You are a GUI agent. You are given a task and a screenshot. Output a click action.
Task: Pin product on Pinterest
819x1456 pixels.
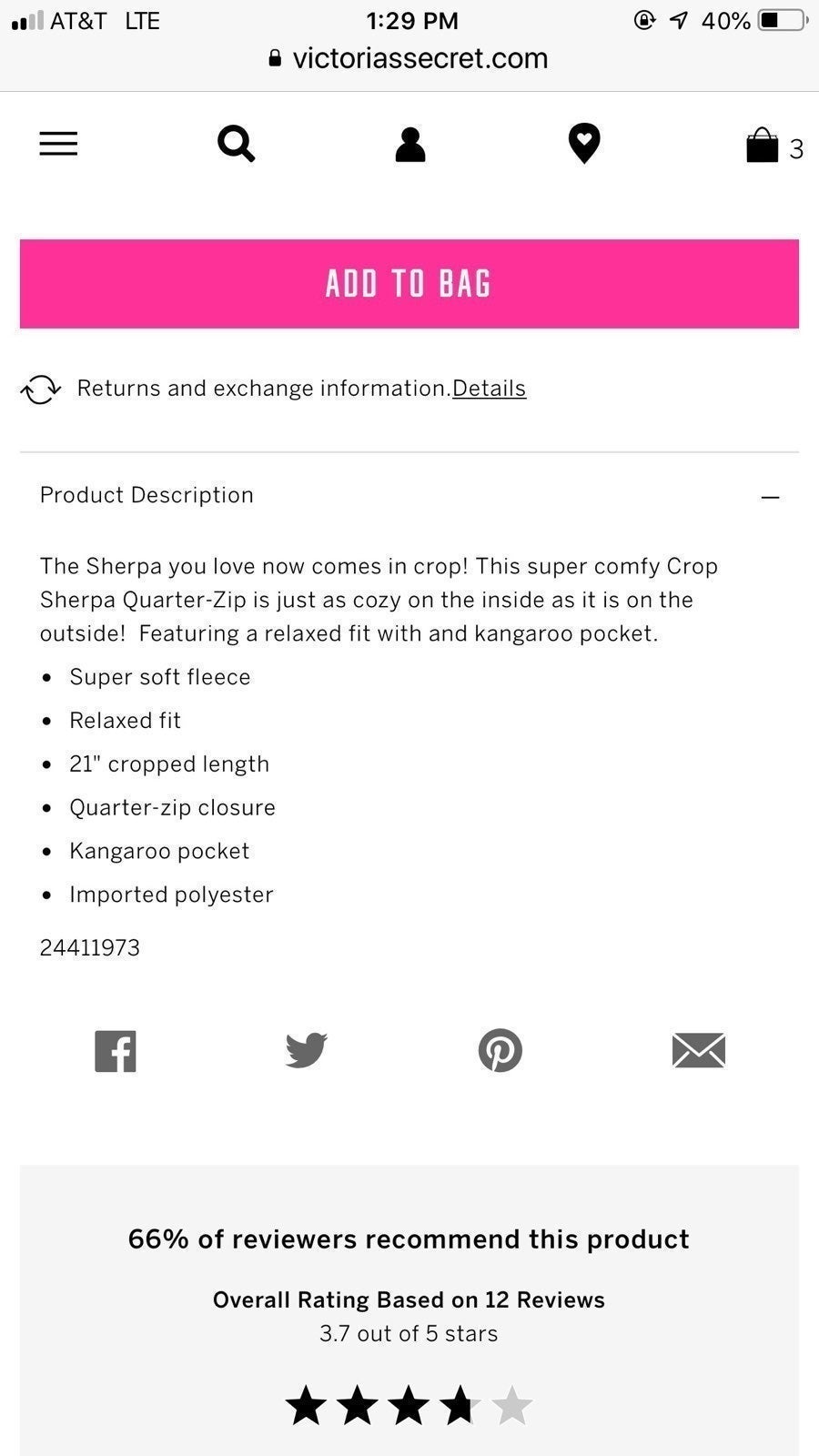500,1050
